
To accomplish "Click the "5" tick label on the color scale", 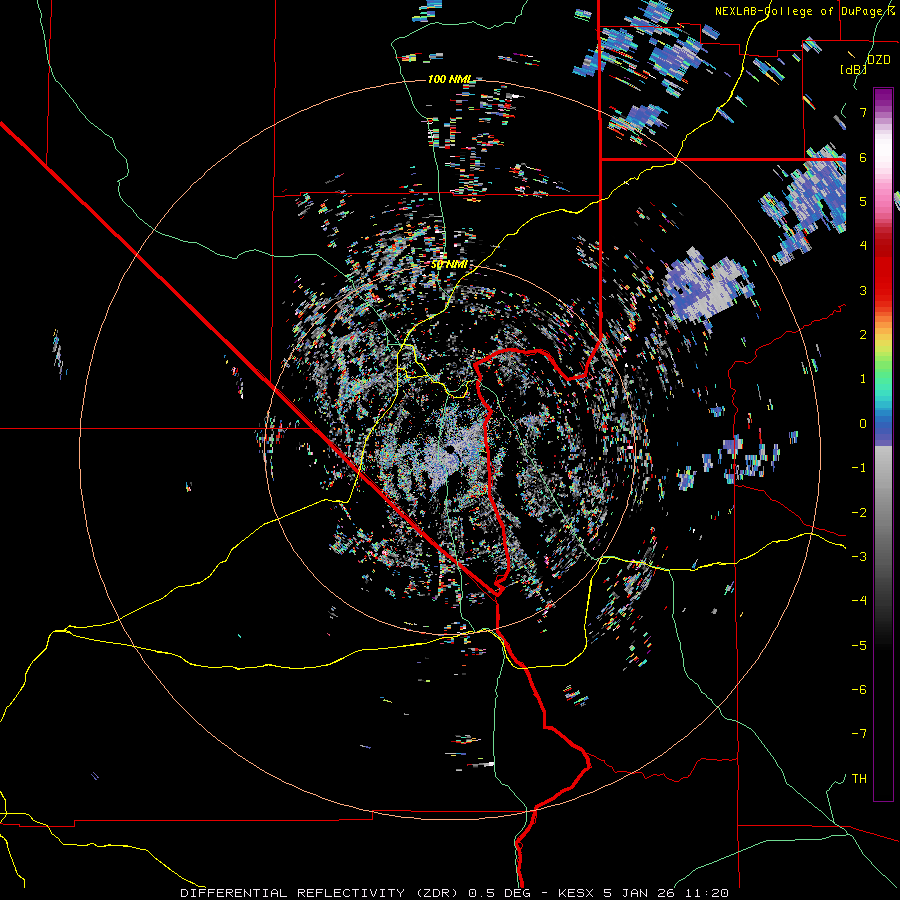I will [x=863, y=201].
